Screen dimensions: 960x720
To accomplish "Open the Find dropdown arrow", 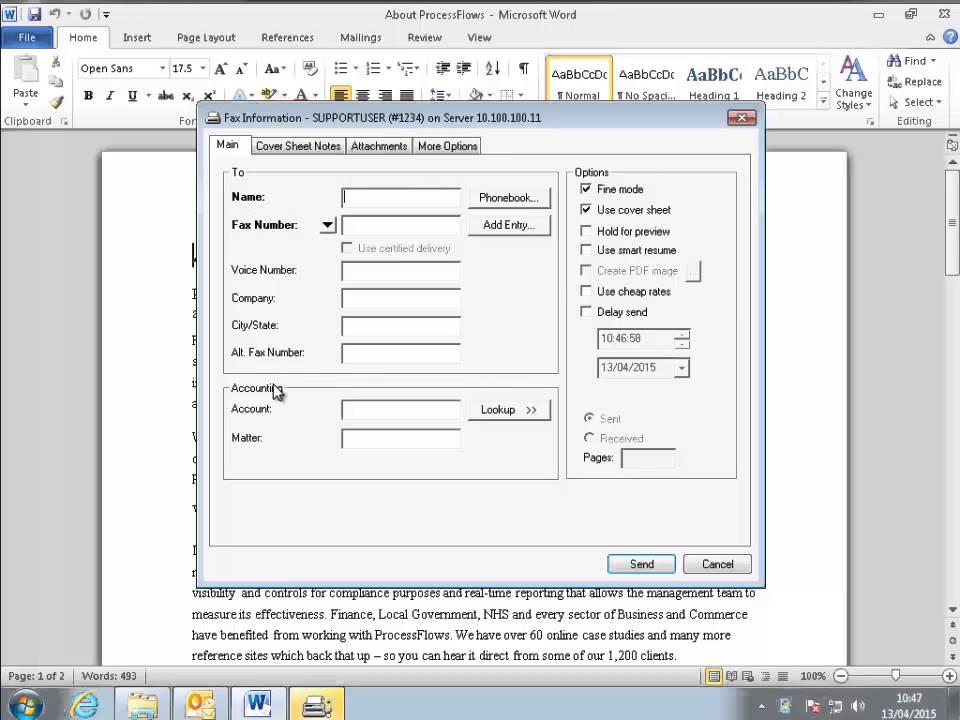I will tap(934, 61).
